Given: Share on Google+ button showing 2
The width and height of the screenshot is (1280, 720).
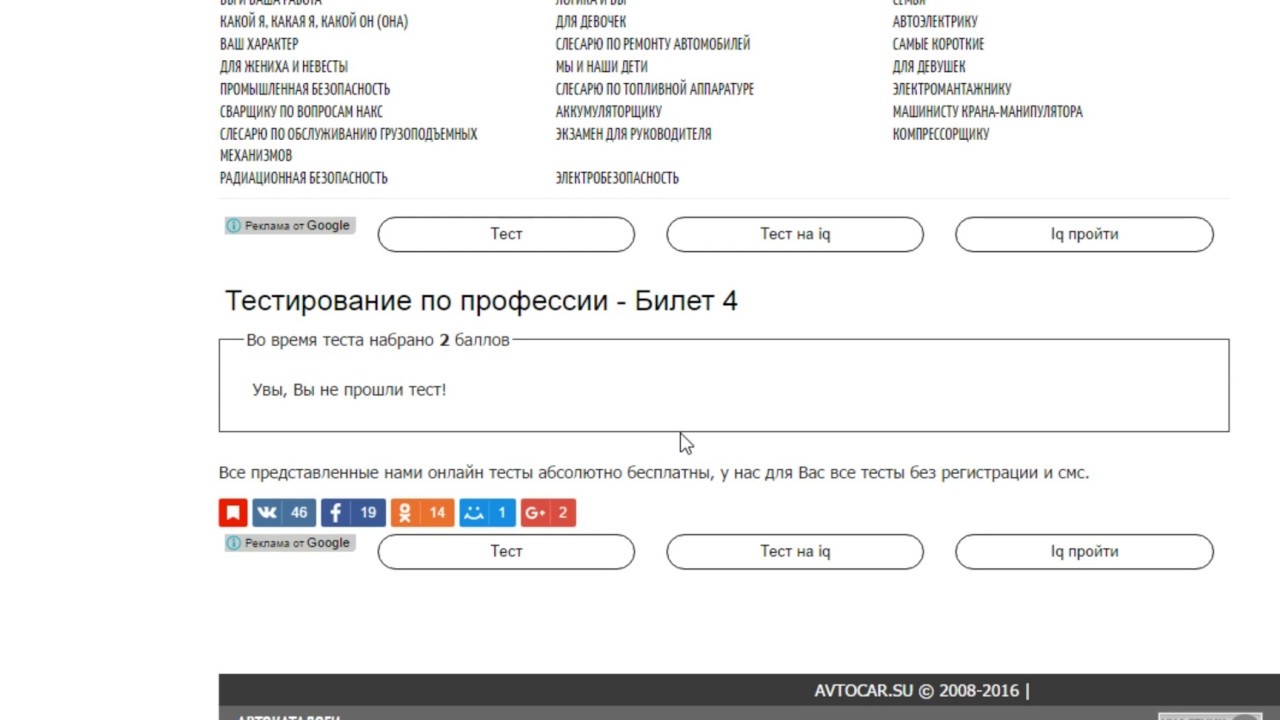Looking at the screenshot, I should (x=548, y=513).
